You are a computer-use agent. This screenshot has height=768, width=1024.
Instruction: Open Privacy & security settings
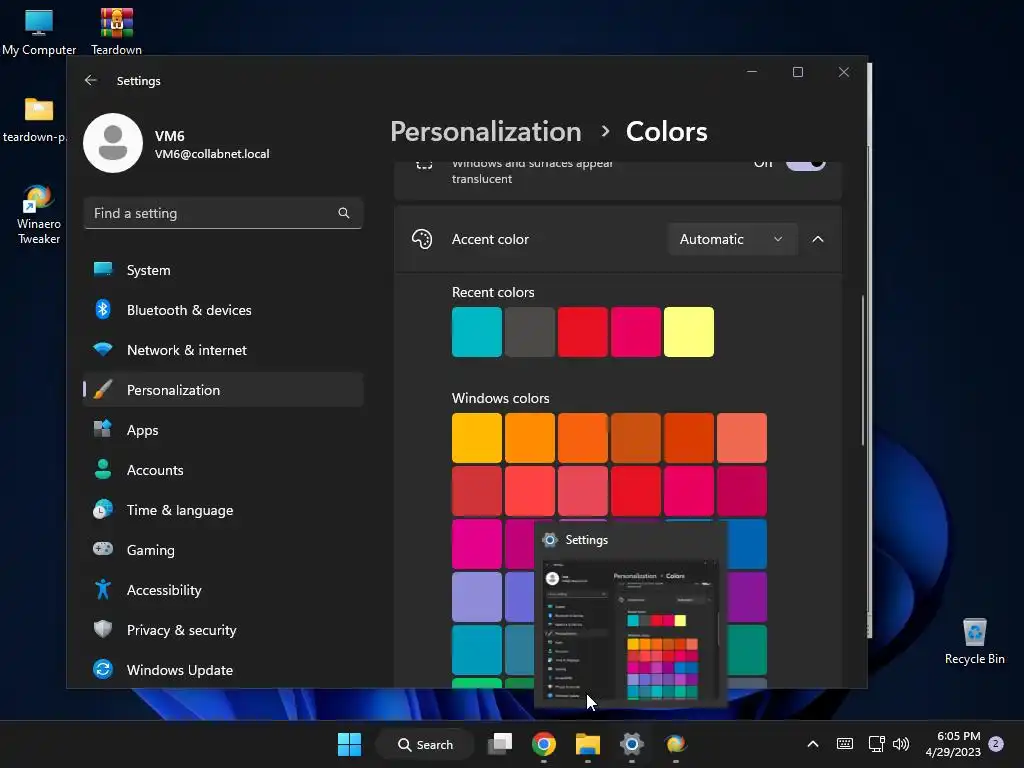point(223,630)
